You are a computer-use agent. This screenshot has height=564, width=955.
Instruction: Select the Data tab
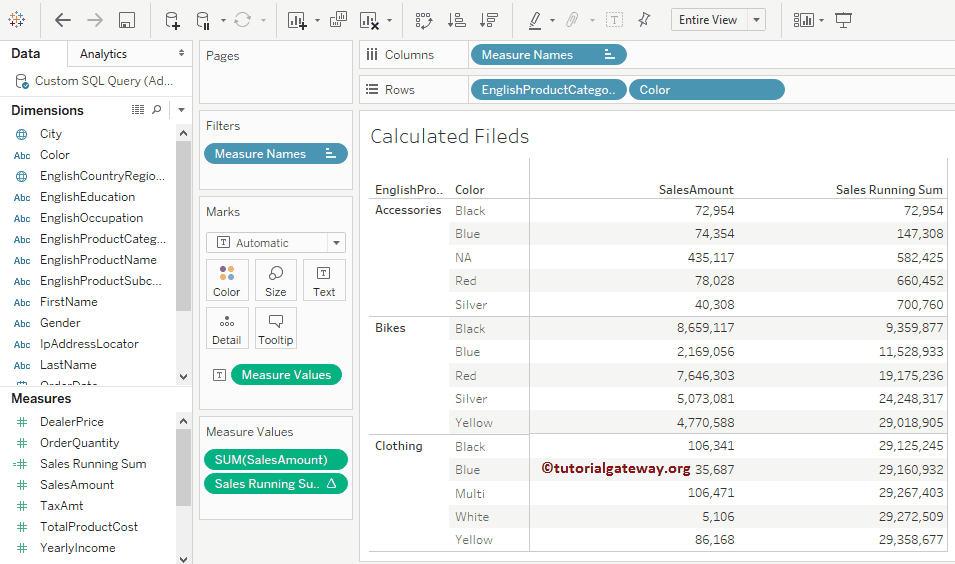pos(26,53)
